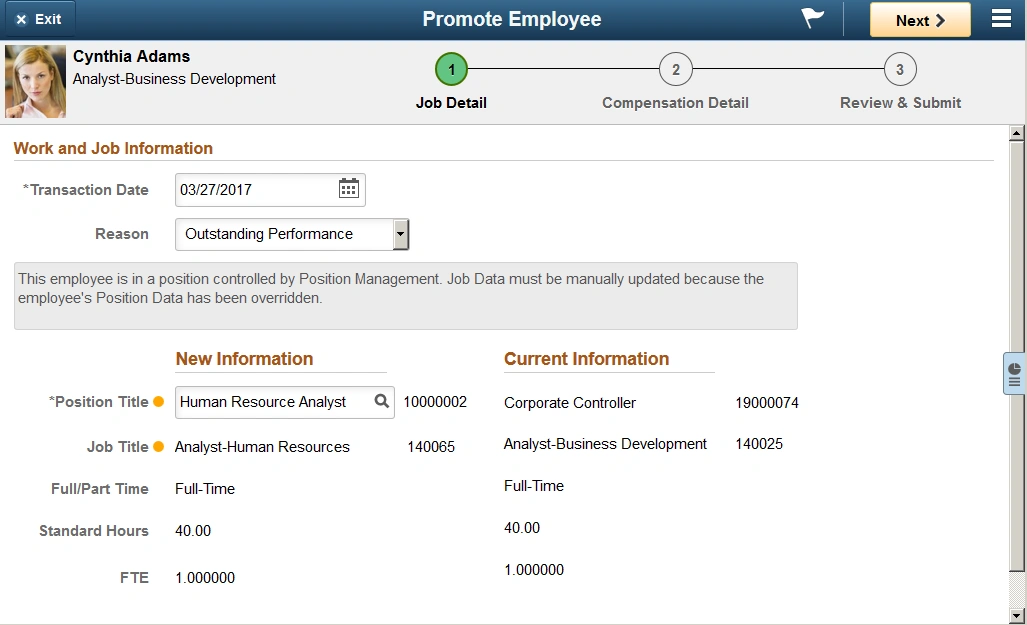Exit the Promote Employee page
1027x625 pixels.
[x=38, y=19]
